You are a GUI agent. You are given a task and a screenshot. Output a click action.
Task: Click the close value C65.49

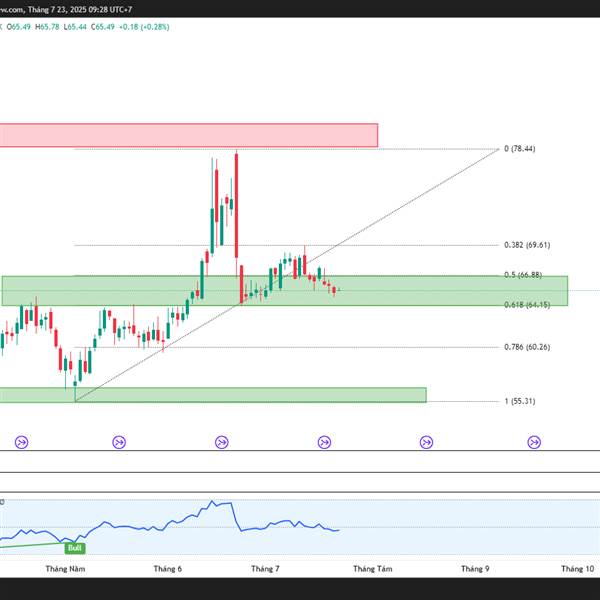[x=103, y=27]
